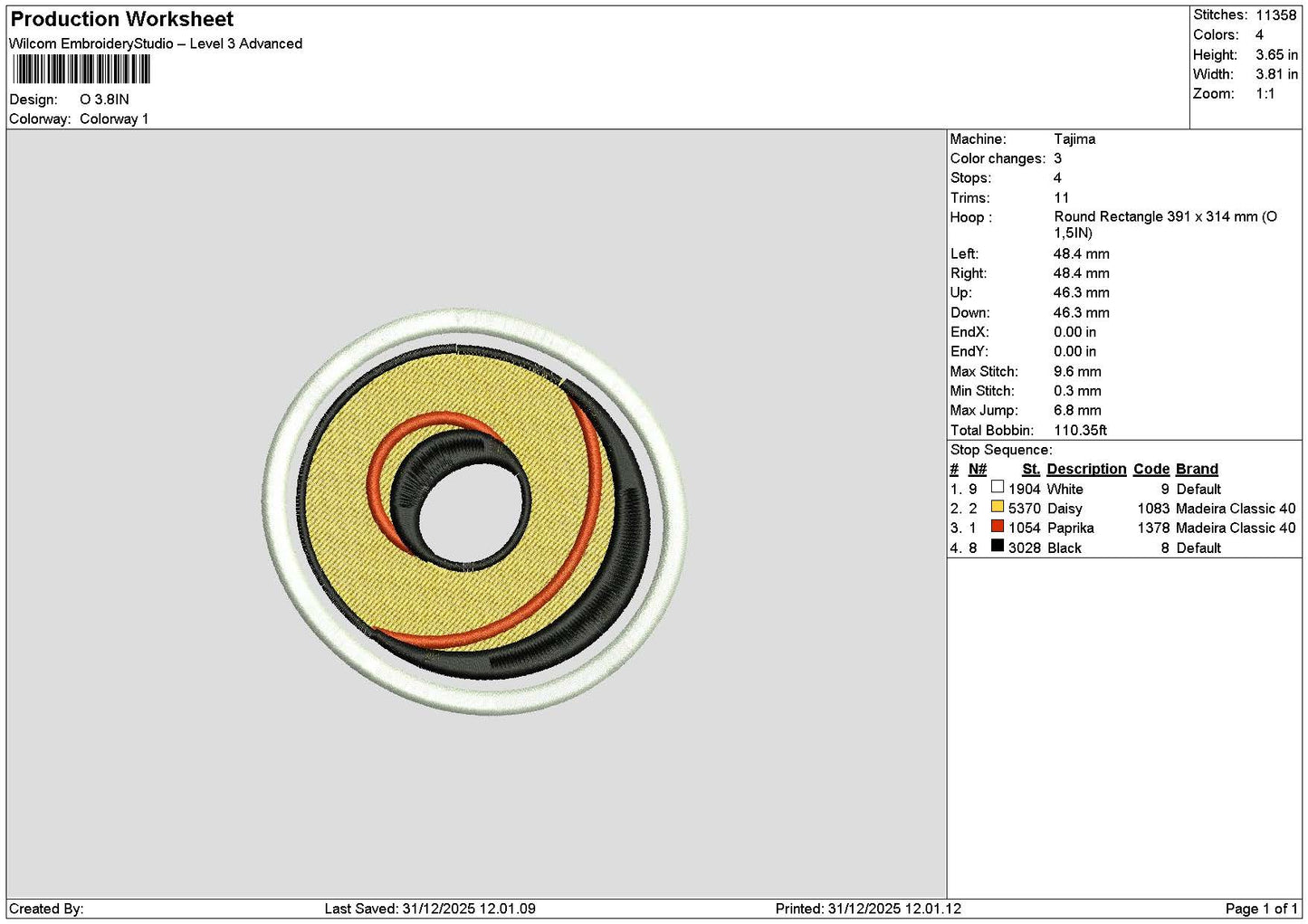Click the 'Daisy' description in row 2
The image size is (1308, 924).
(1065, 510)
